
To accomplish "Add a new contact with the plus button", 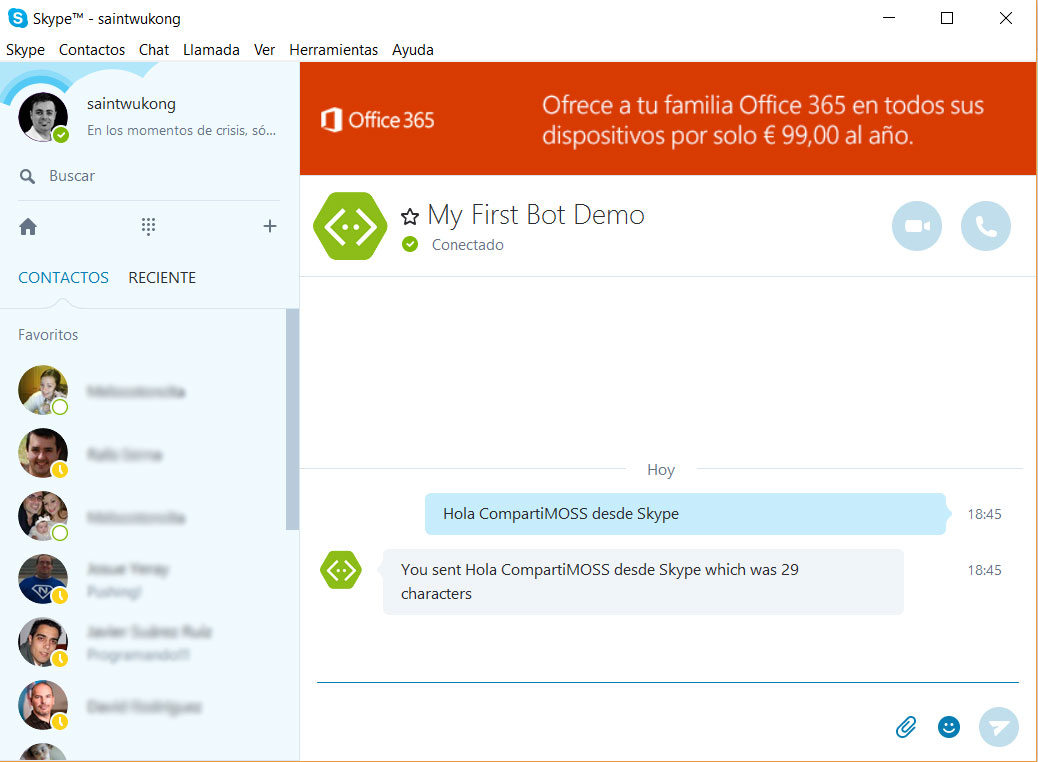I will 270,226.
